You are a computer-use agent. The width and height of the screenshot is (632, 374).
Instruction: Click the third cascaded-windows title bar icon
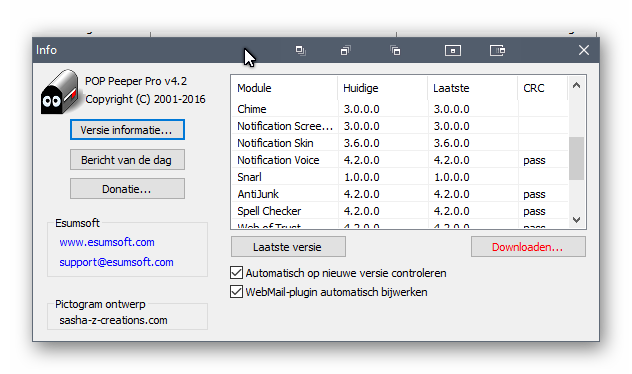tap(395, 50)
